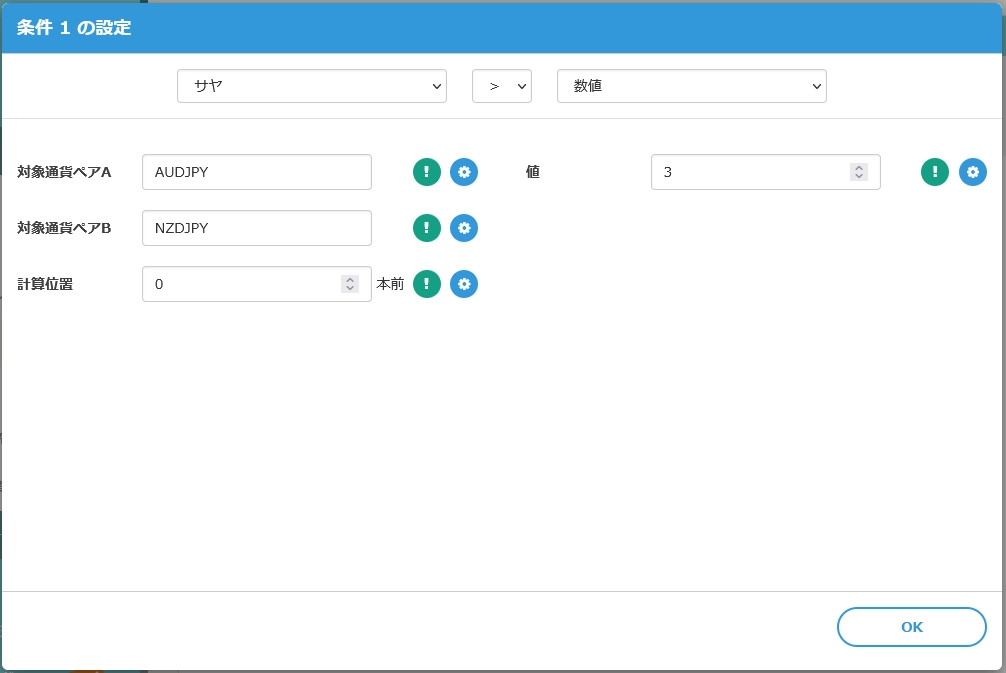Click the green info icon for 計算位置
Screen dimensions: 1006x673
427,284
